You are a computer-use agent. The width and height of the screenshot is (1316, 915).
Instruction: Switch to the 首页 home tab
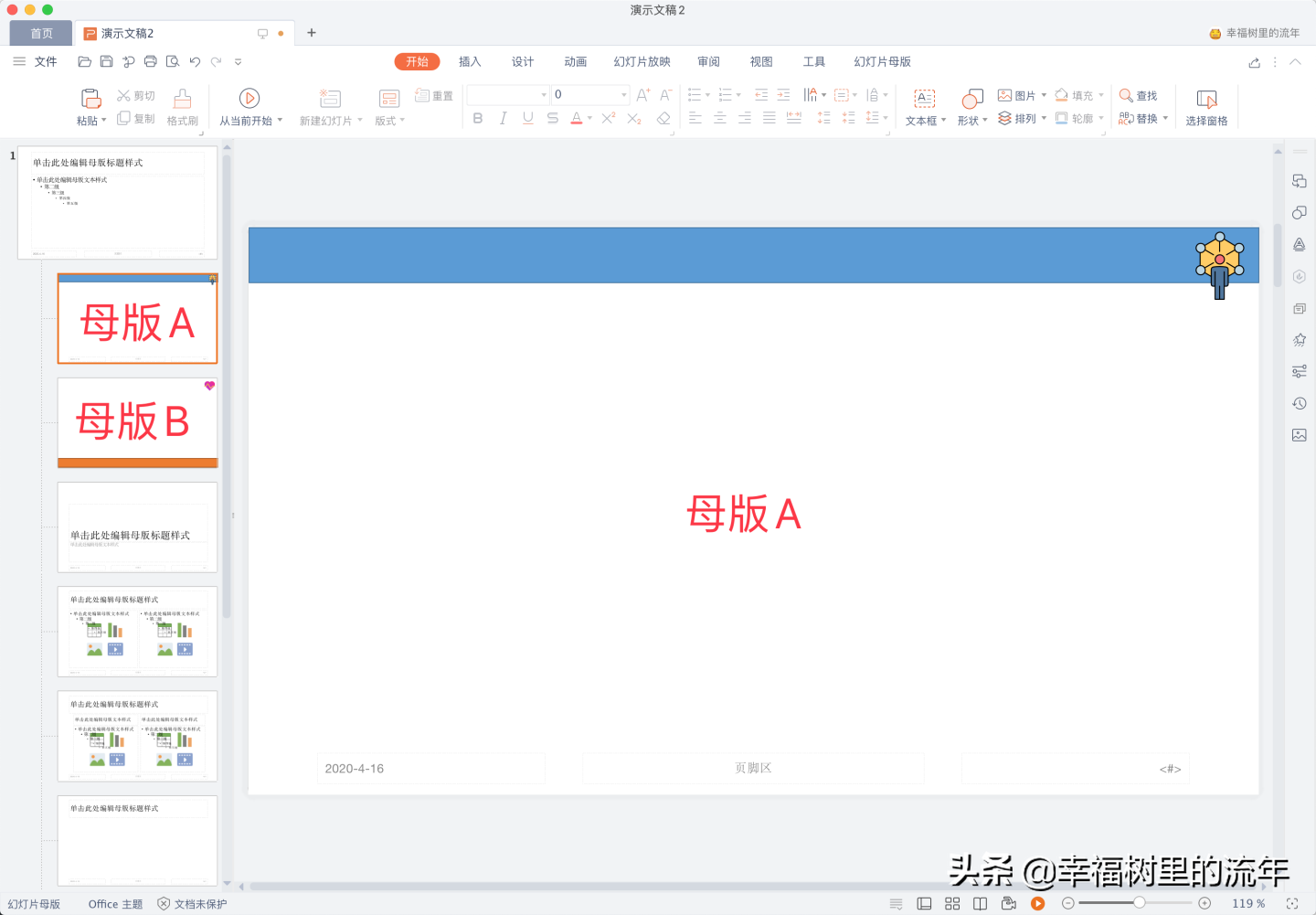[41, 33]
